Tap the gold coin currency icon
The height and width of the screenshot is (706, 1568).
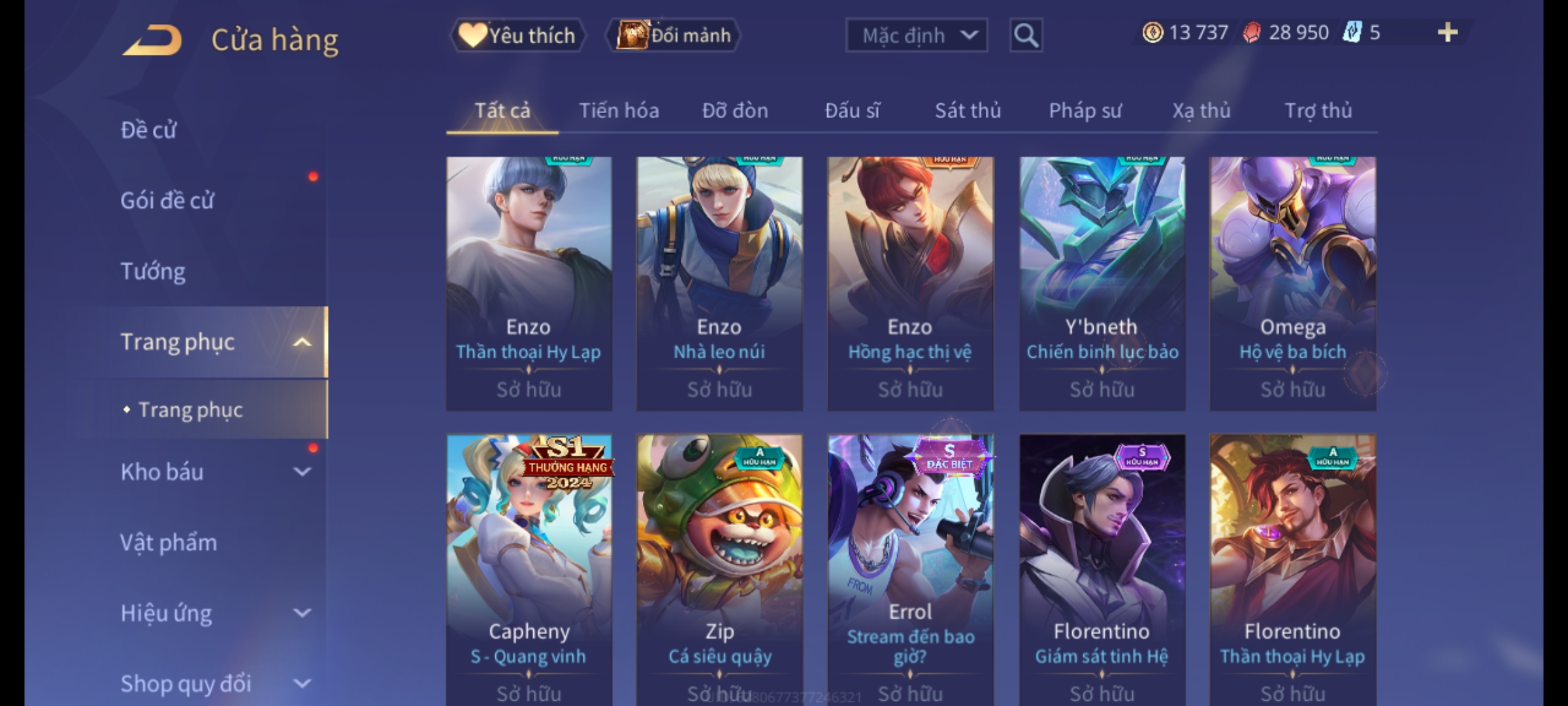tap(1152, 33)
